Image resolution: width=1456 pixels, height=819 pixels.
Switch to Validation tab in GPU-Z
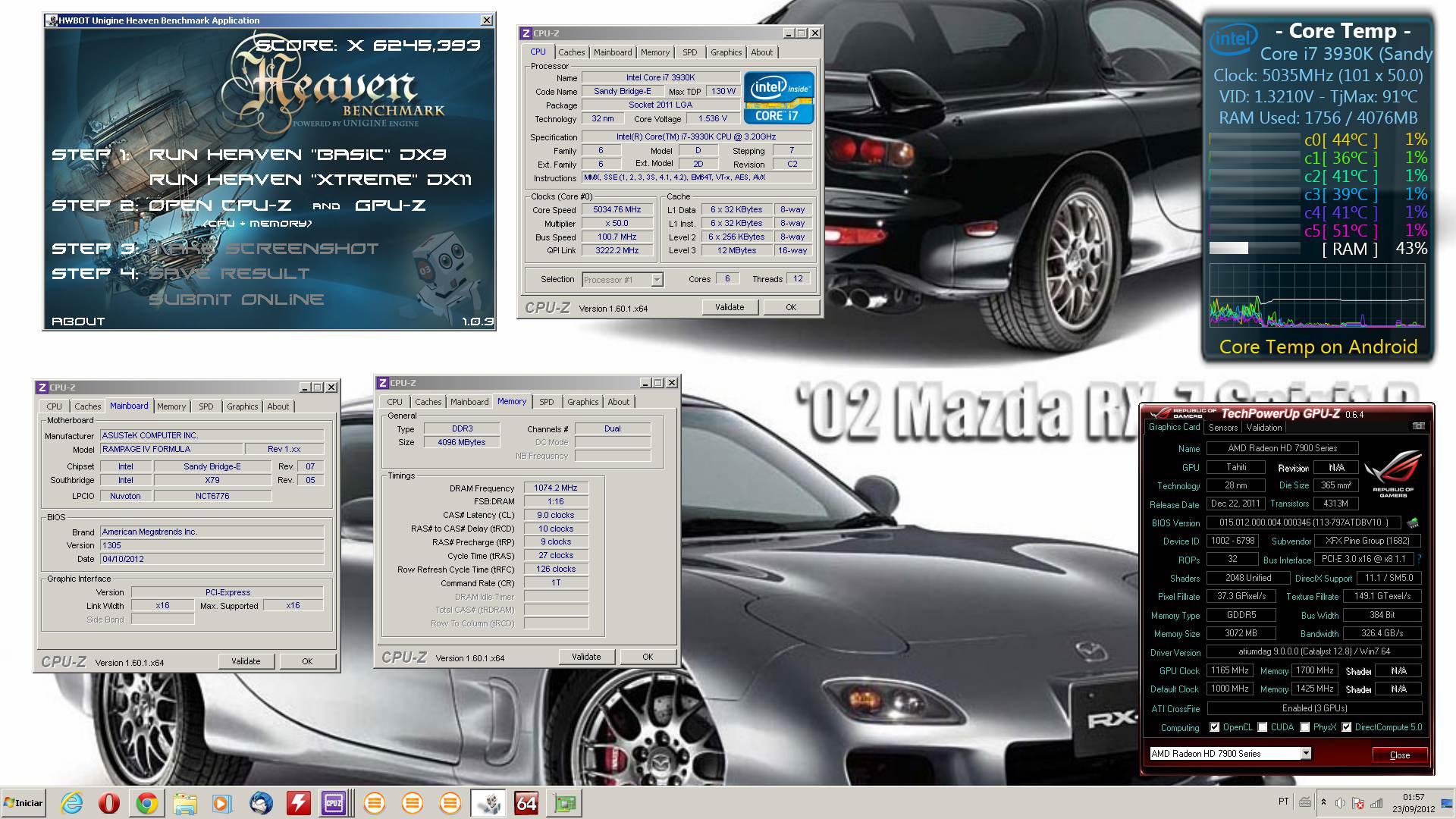click(1263, 428)
